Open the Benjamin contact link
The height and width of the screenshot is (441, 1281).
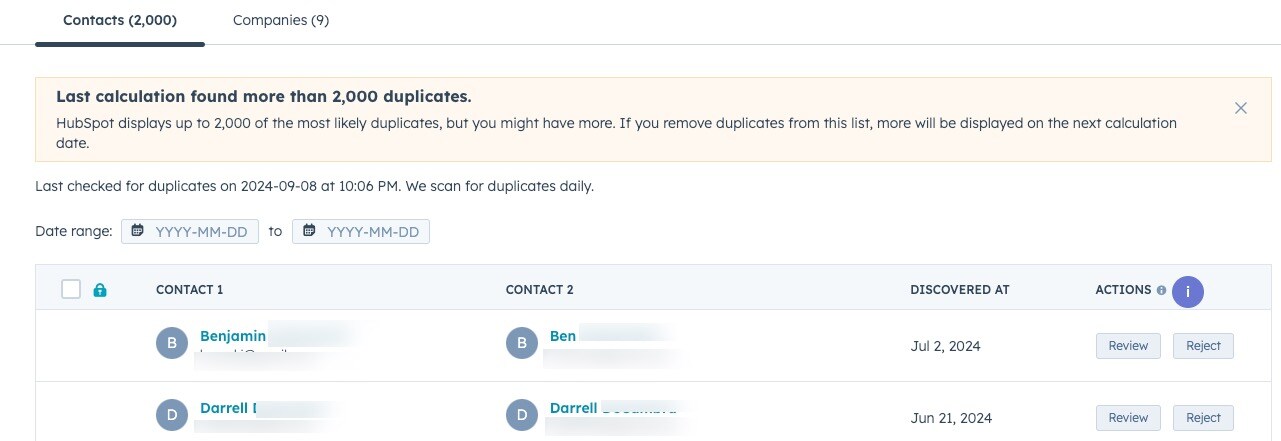(x=232, y=336)
